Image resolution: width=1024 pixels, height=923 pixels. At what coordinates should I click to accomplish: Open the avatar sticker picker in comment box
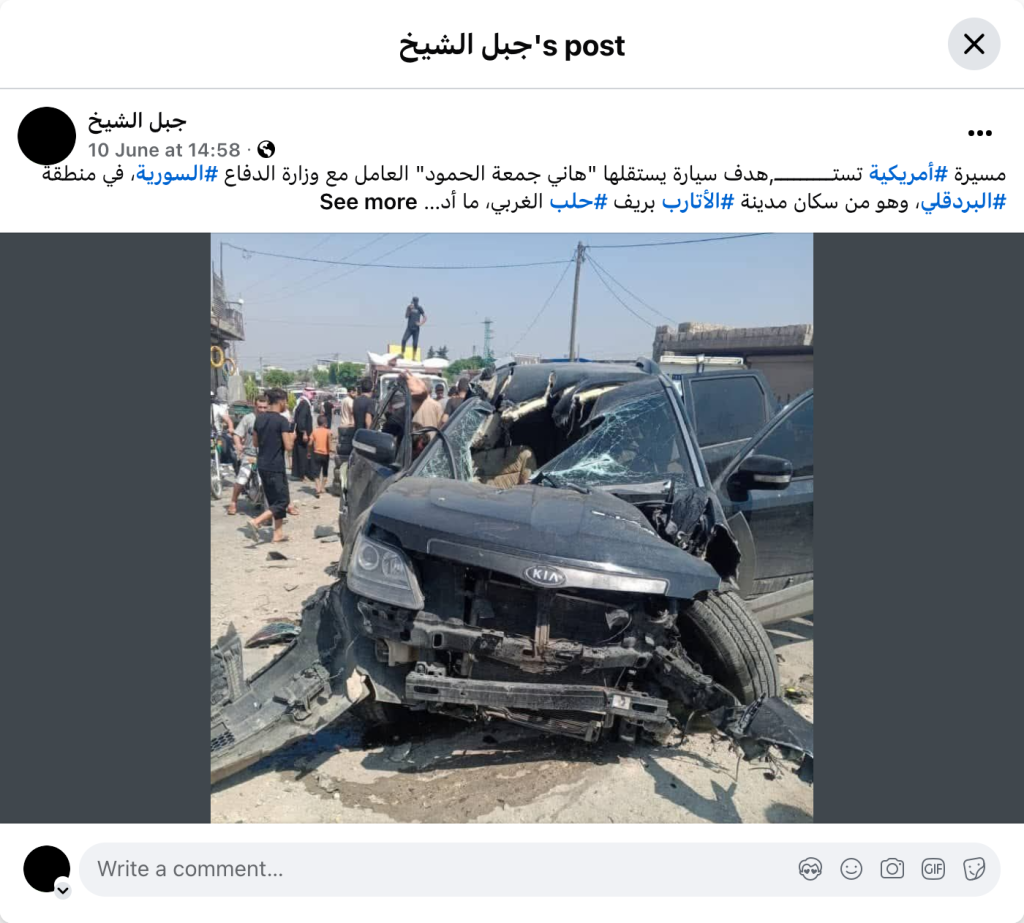(x=810, y=869)
